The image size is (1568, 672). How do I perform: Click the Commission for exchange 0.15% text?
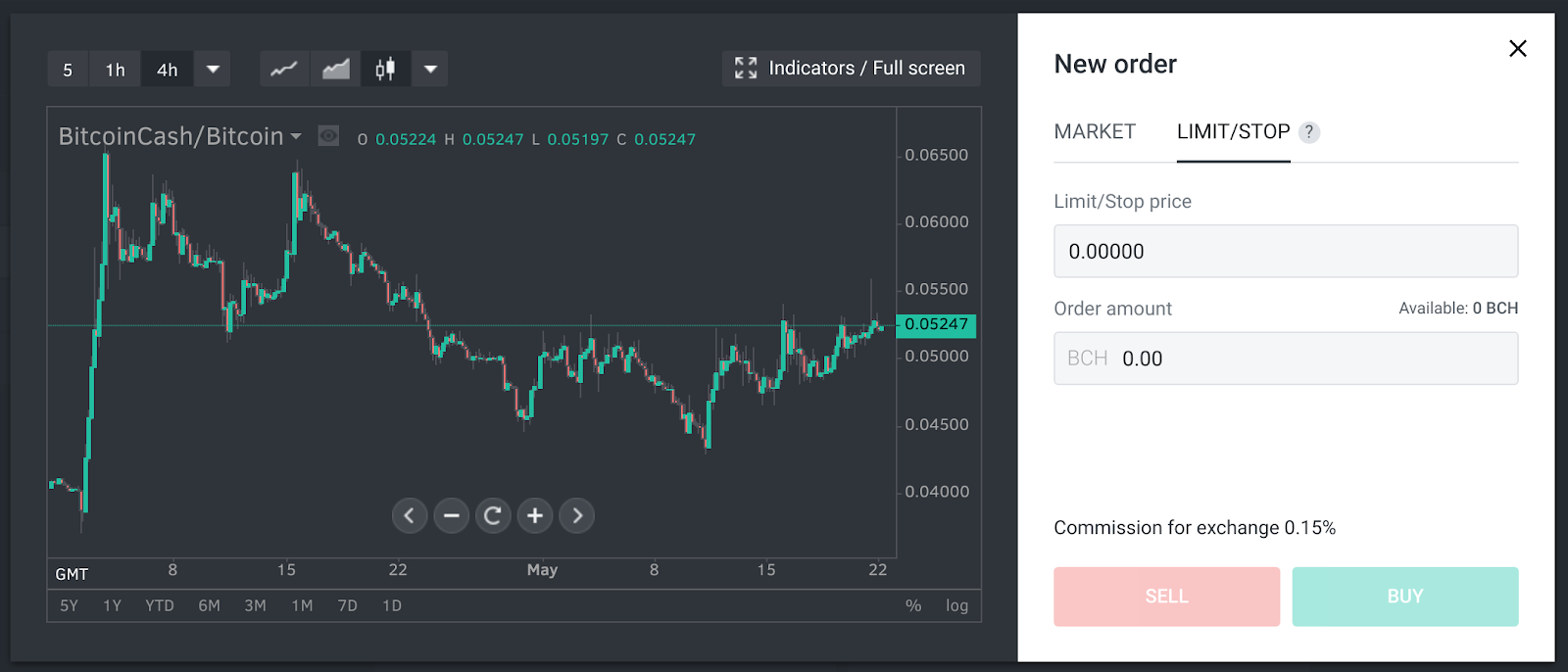[1195, 528]
